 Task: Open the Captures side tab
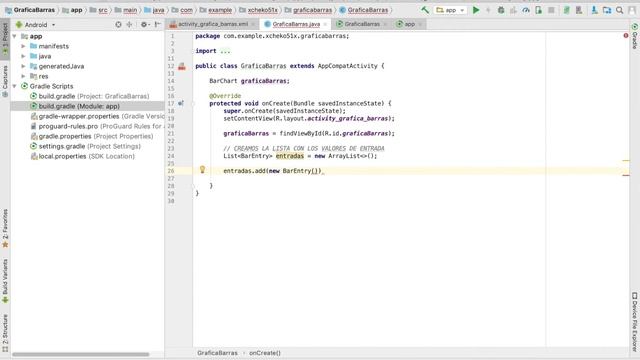pyautogui.click(x=5, y=81)
